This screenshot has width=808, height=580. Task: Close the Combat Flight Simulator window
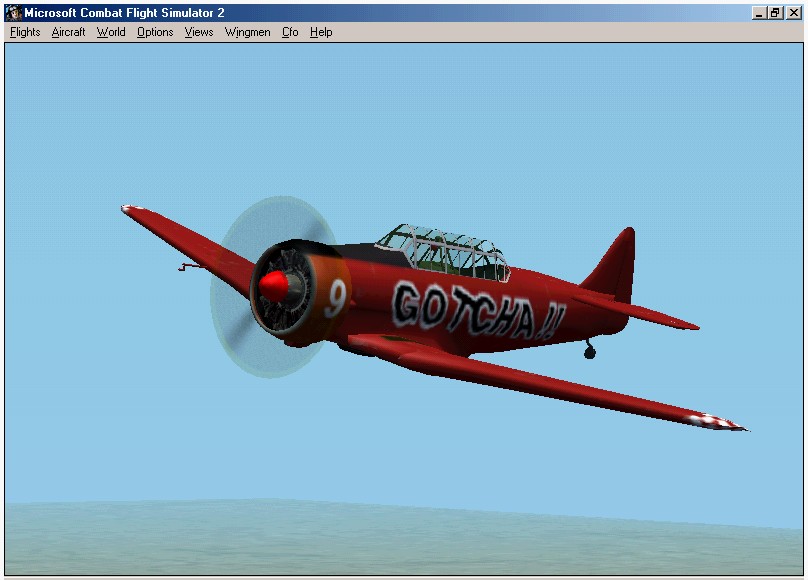pyautogui.click(x=794, y=13)
